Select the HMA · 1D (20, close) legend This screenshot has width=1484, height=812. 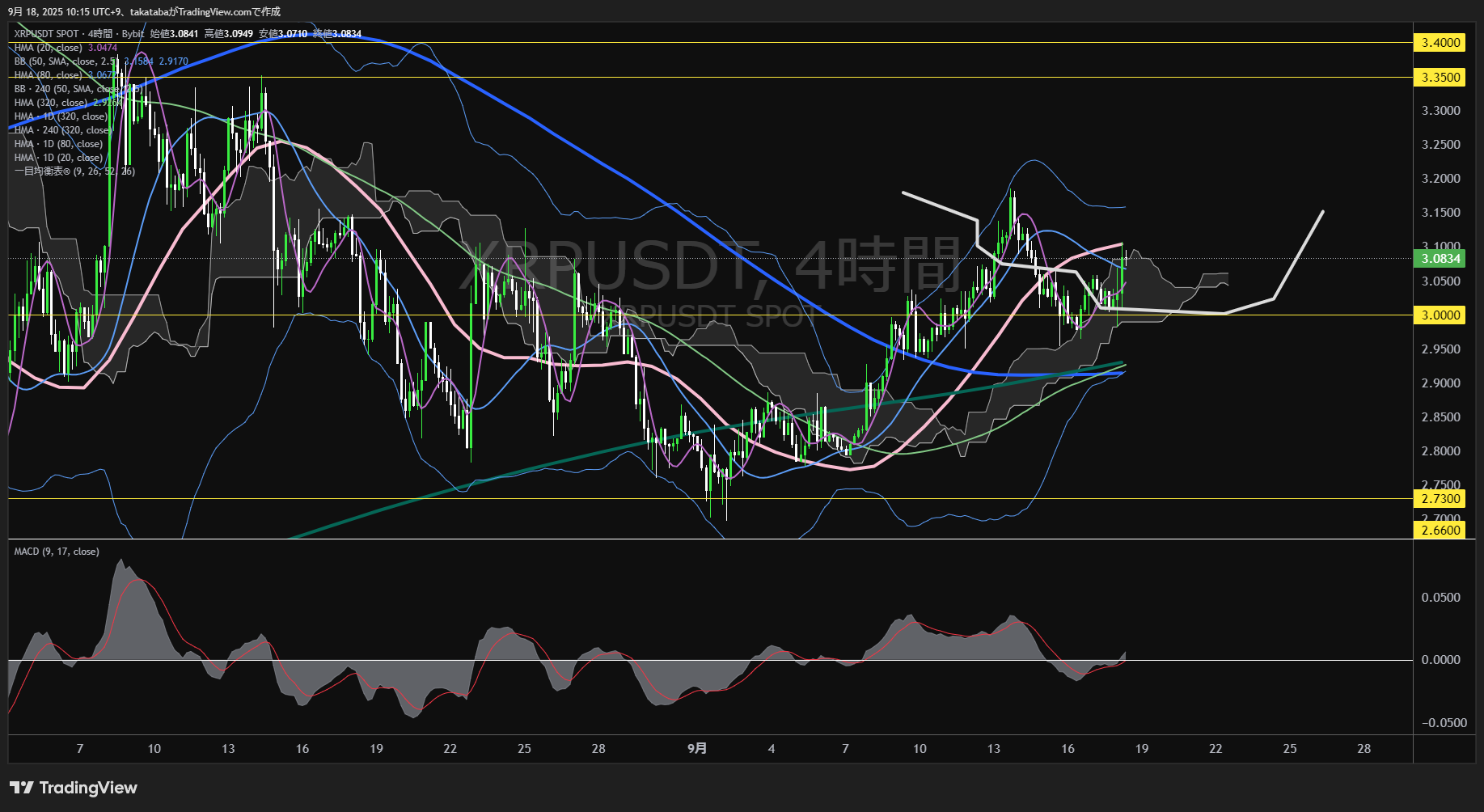[58, 158]
